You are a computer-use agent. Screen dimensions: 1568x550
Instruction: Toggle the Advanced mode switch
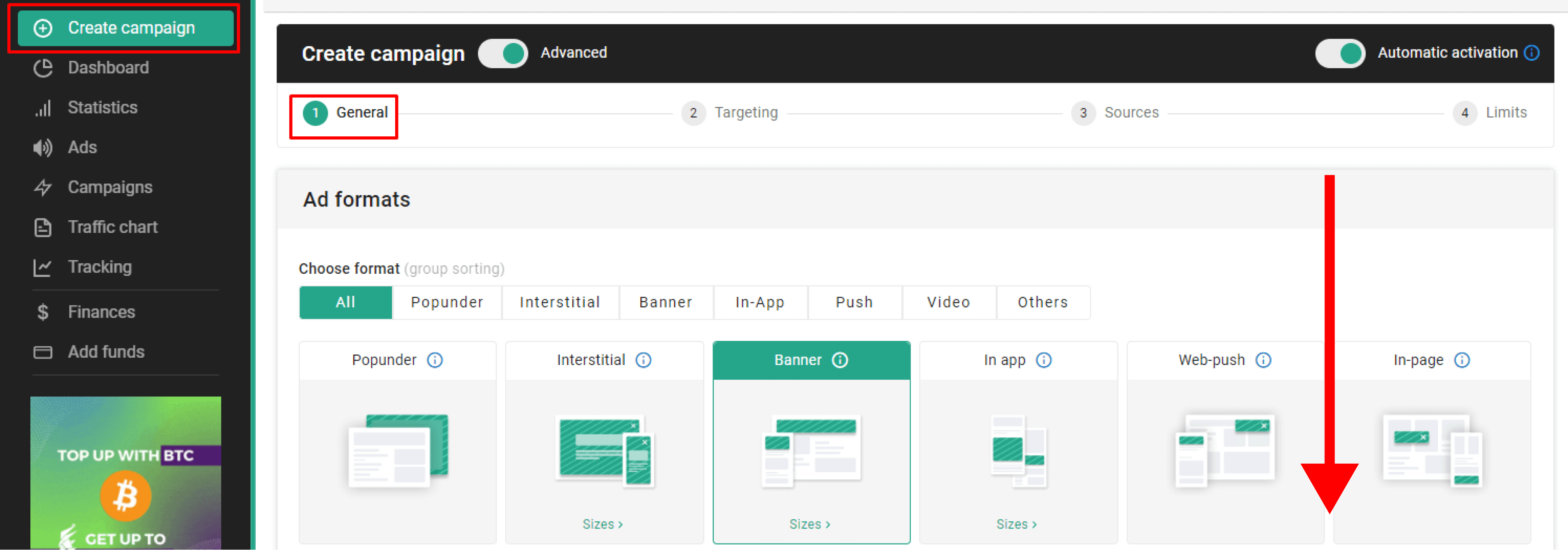pyautogui.click(x=503, y=54)
